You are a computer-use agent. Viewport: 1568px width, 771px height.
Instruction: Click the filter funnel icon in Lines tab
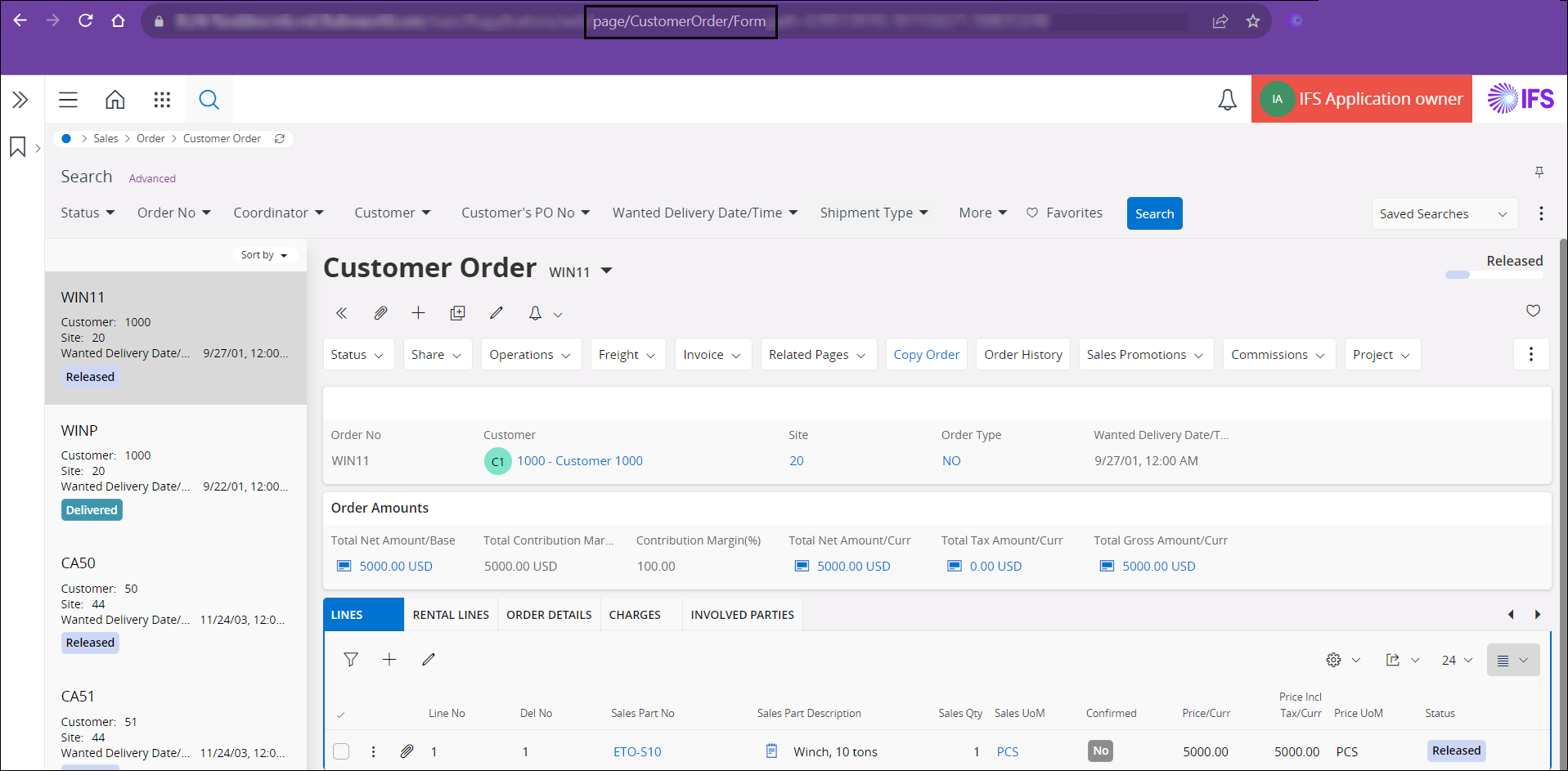pyautogui.click(x=351, y=660)
